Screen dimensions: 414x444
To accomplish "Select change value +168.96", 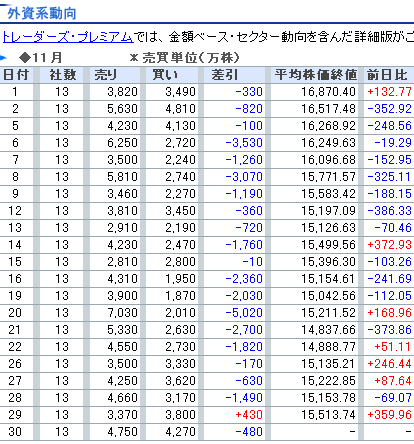I will pos(389,313).
